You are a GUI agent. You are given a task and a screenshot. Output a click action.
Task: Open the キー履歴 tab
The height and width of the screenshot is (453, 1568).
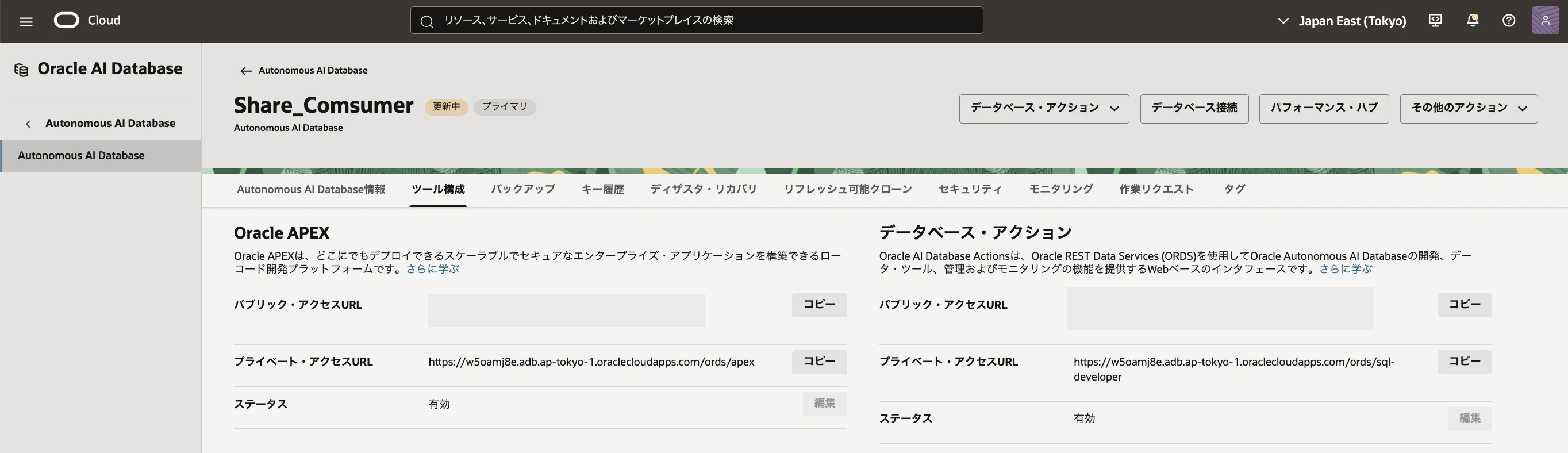click(602, 189)
